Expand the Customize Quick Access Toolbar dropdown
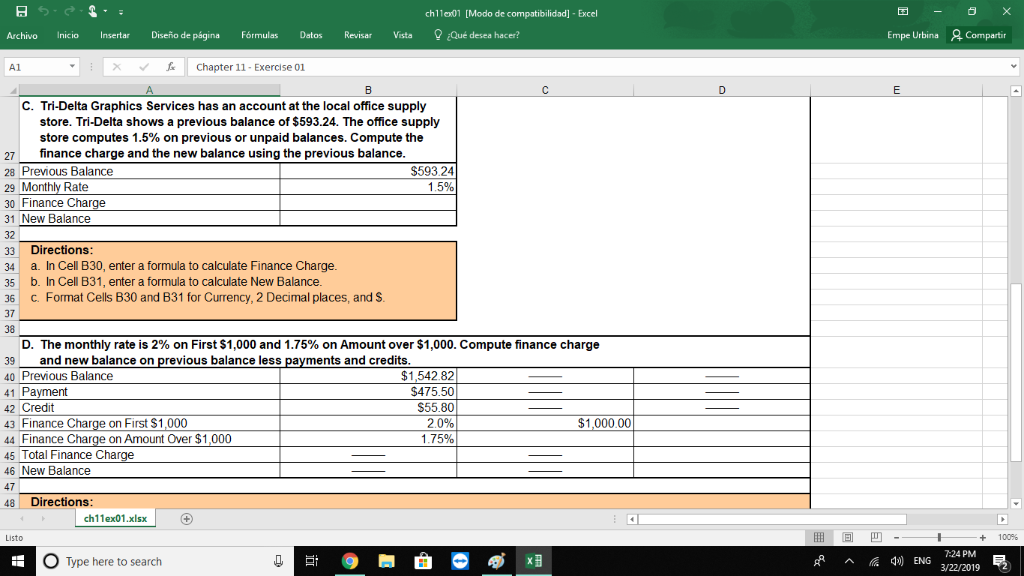 (x=121, y=9)
